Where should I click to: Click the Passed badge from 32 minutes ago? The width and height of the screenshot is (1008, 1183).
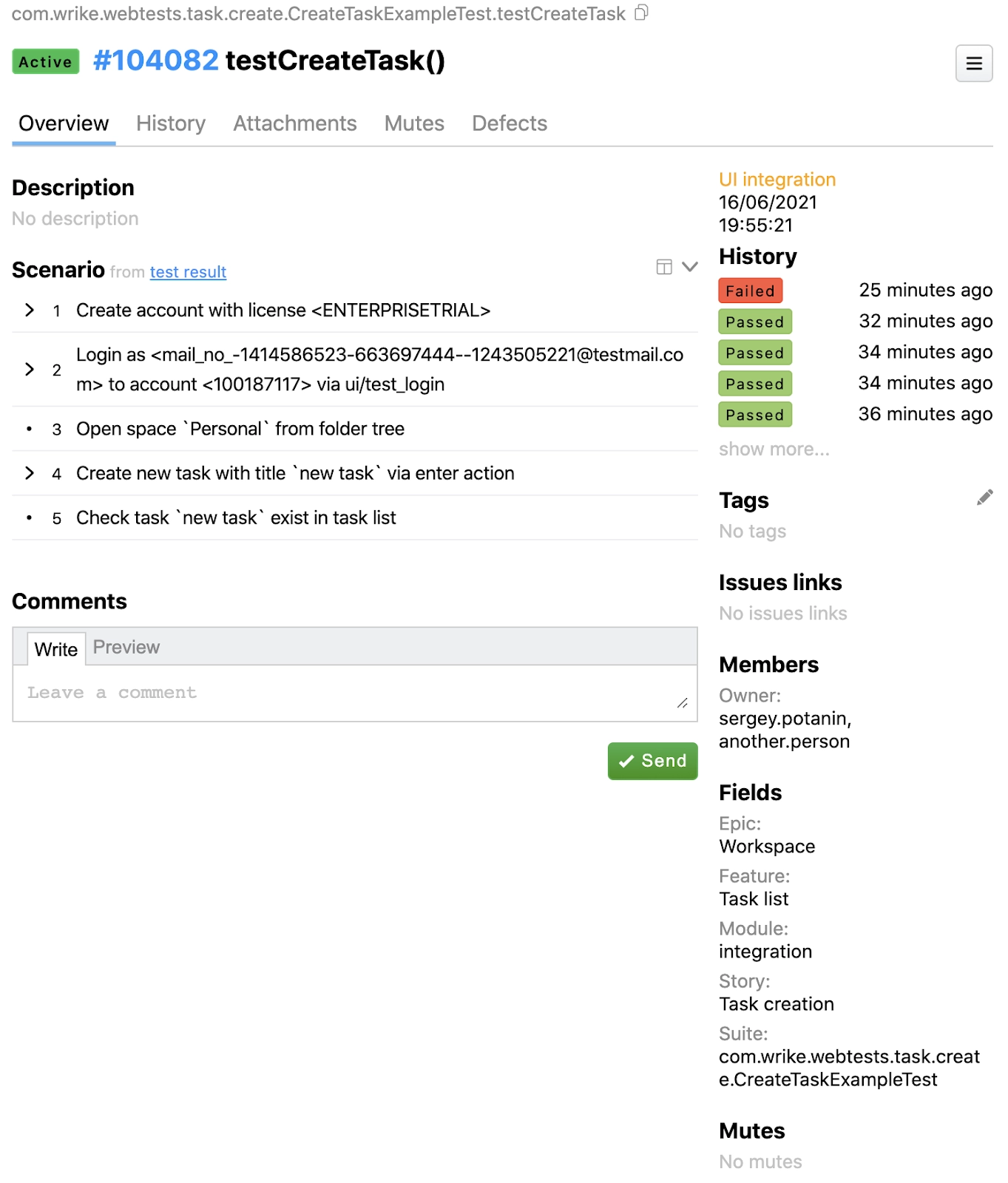[754, 322]
